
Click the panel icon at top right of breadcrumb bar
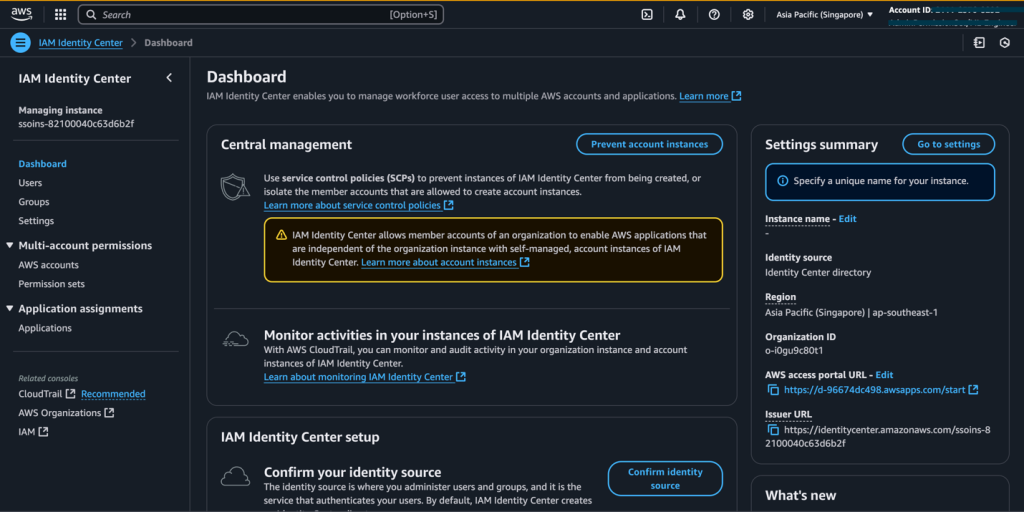978,42
